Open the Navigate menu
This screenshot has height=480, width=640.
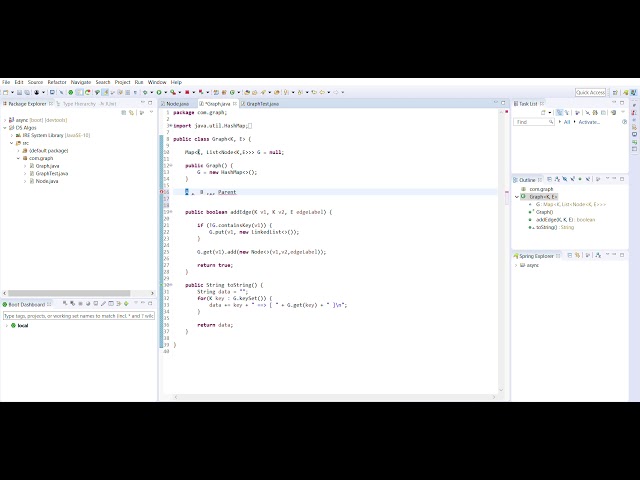point(81,82)
